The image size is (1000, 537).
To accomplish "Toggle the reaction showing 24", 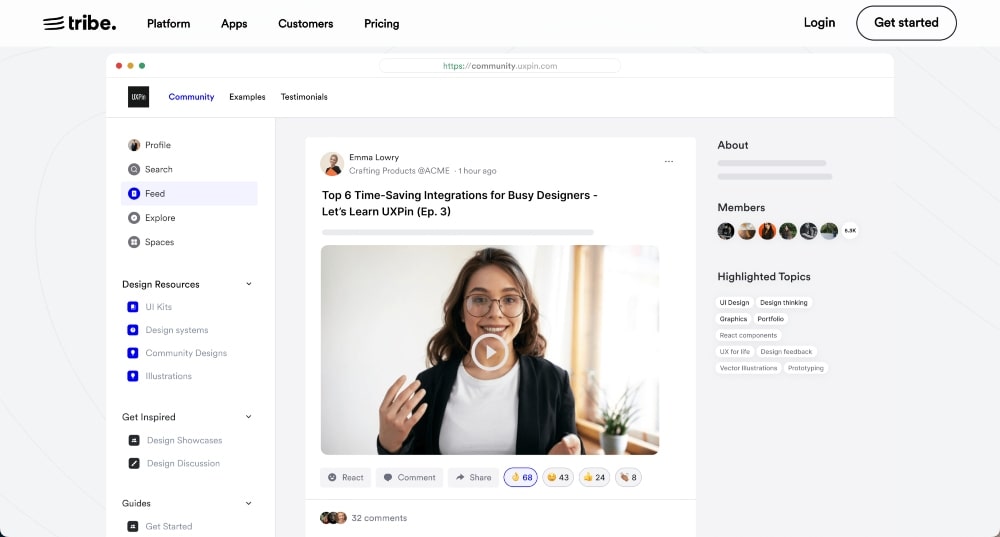I will [x=594, y=477].
